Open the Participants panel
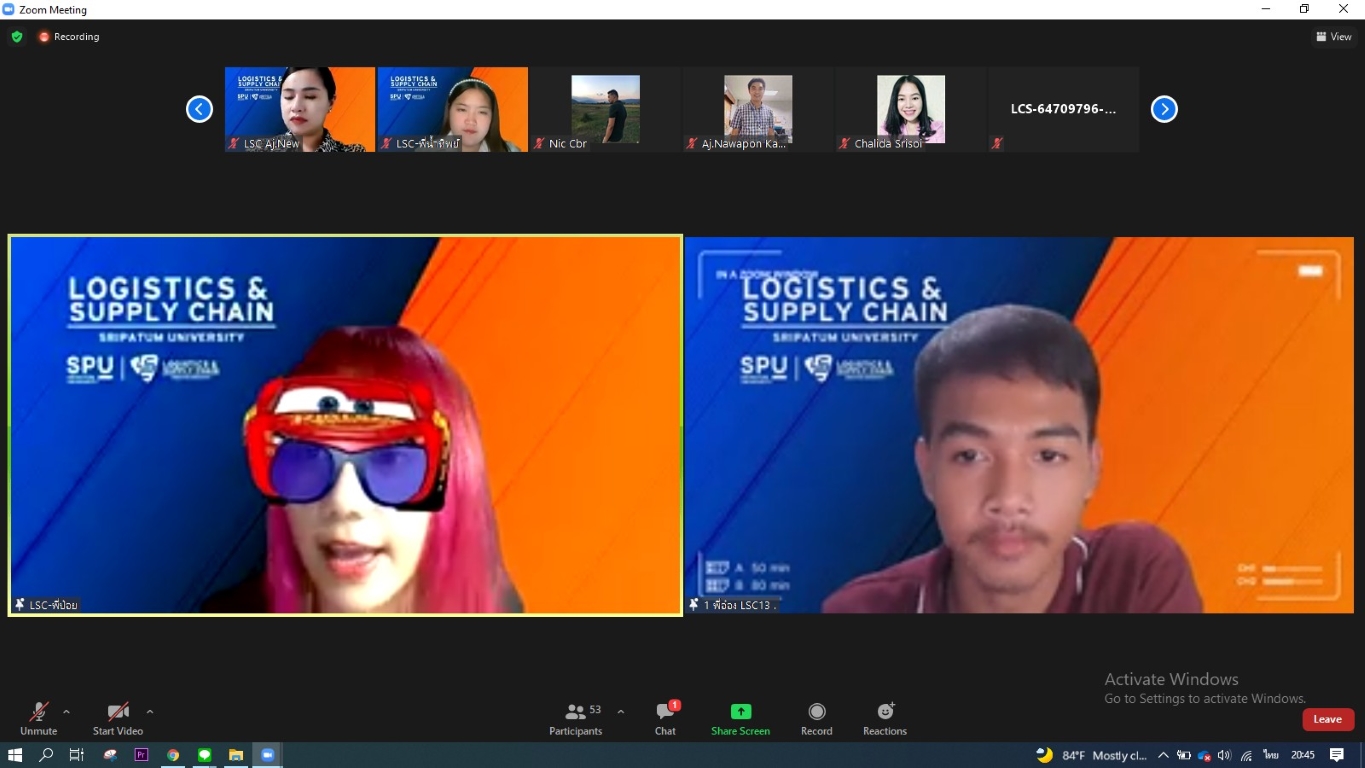 [x=576, y=718]
